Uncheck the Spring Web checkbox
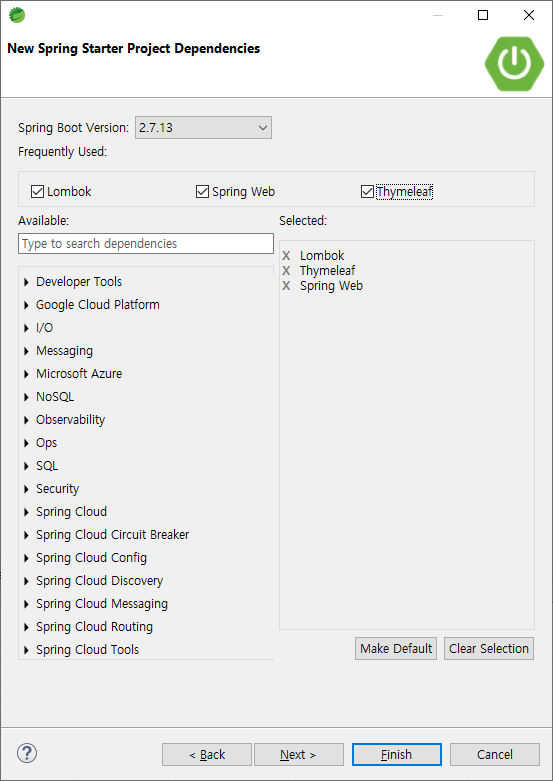Viewport: 553px width, 781px height. (x=202, y=191)
